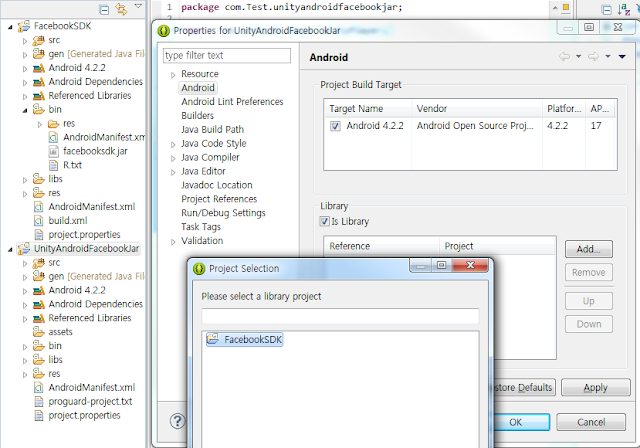This screenshot has height=448, width=640.
Task: Click Add... library button
Action: (589, 249)
